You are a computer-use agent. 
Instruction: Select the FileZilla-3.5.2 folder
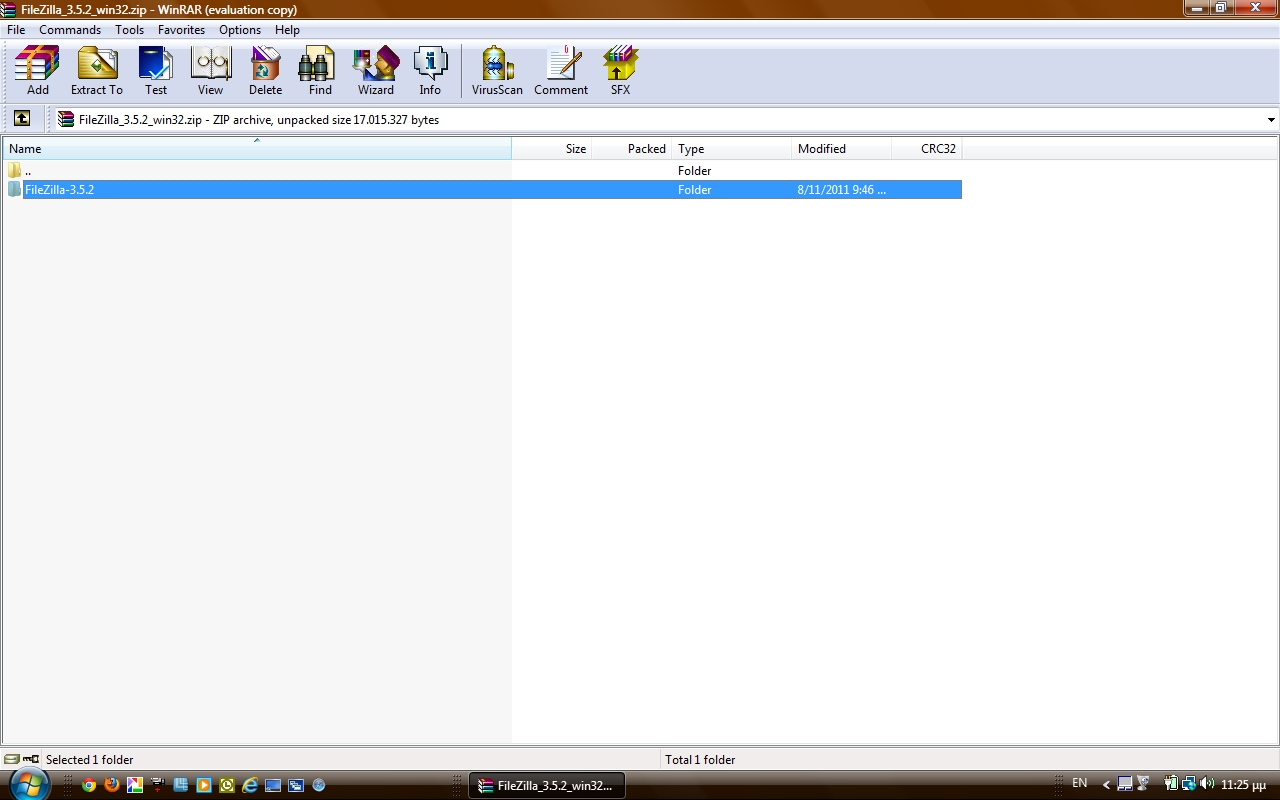(x=482, y=190)
